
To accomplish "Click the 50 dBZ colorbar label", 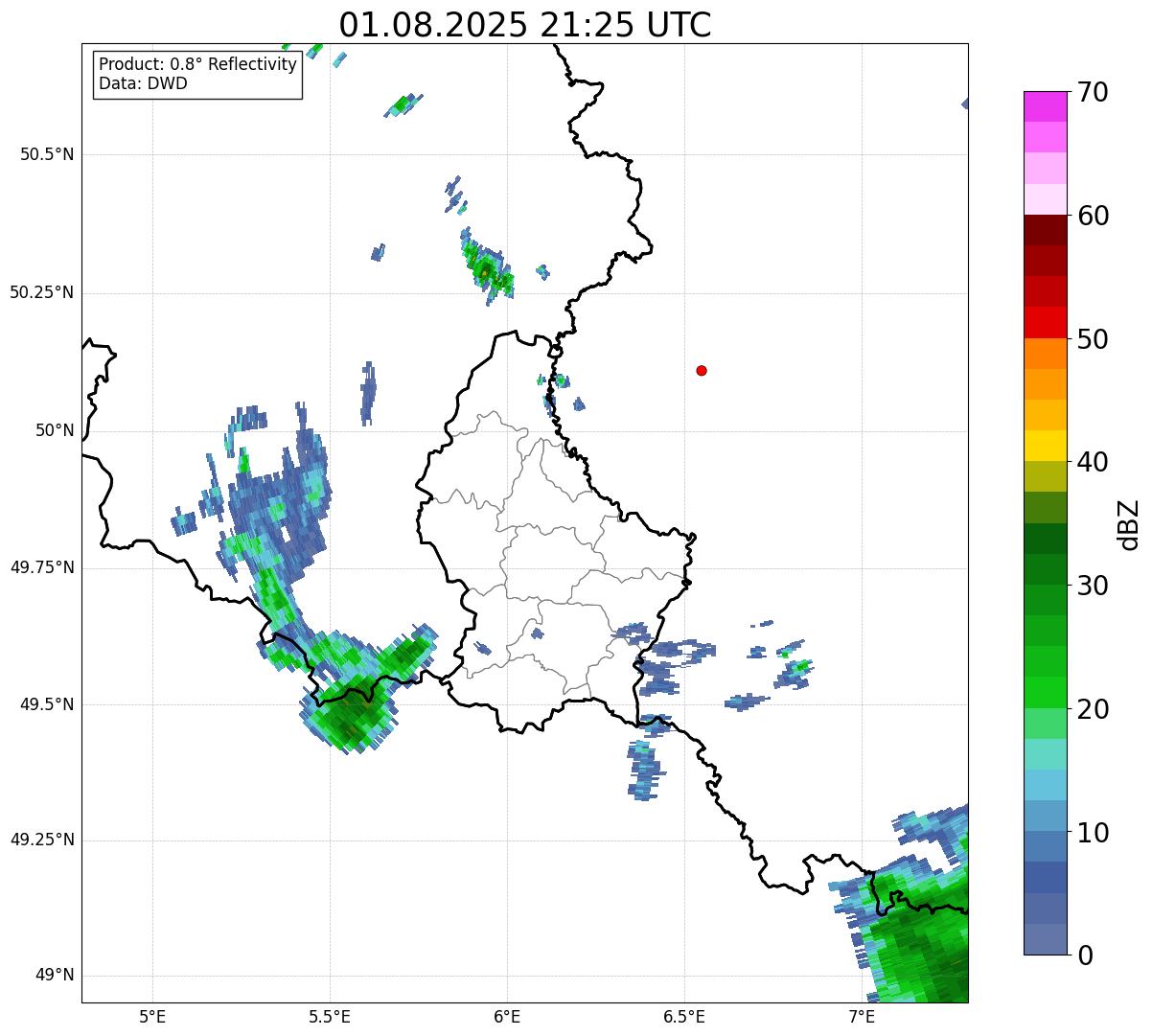I will pos(1093,339).
